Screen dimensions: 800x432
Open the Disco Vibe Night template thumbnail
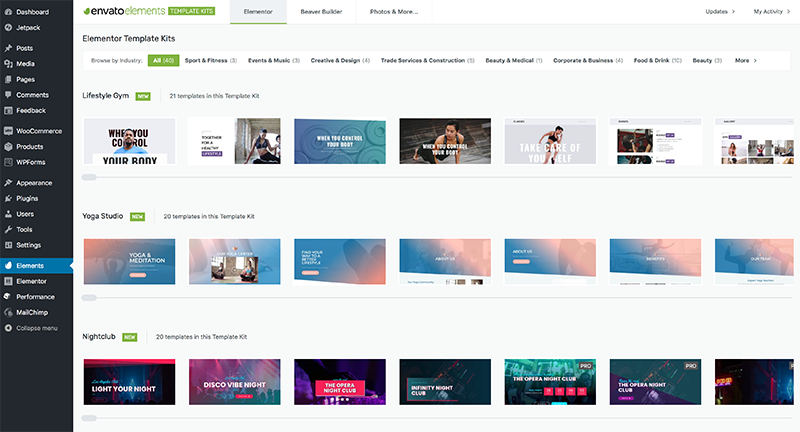click(234, 382)
